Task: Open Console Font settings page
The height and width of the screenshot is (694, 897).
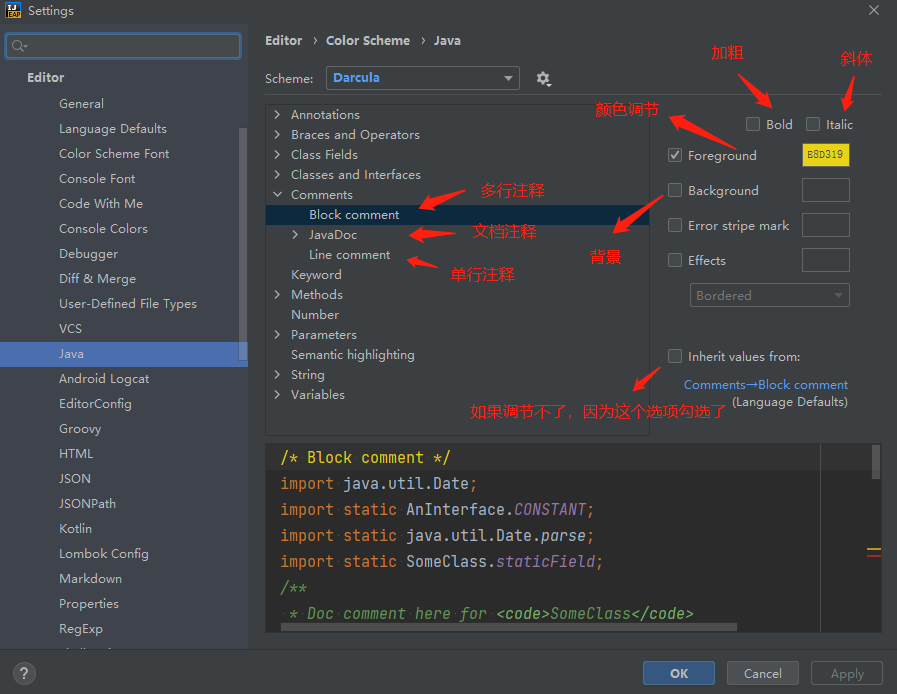Action: click(x=97, y=179)
